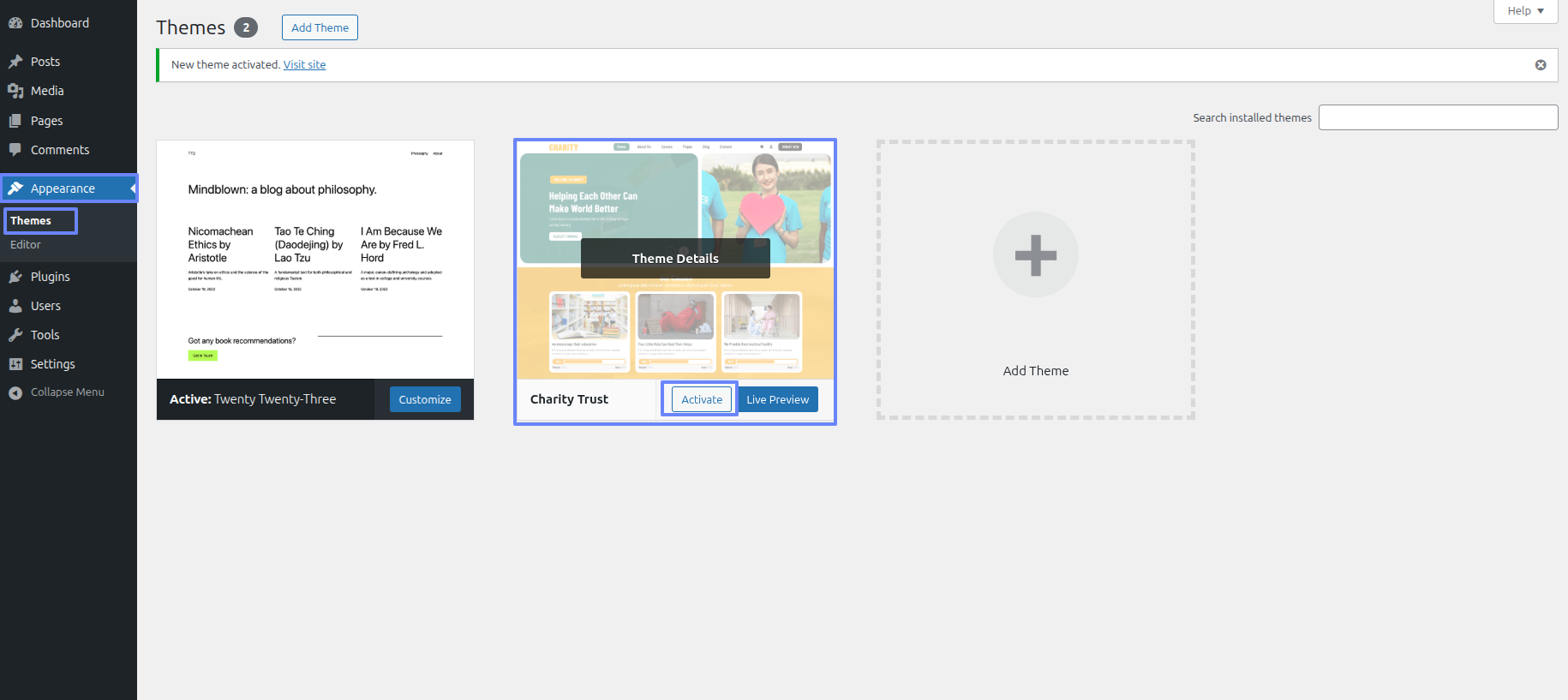This screenshot has width=1568, height=700.
Task: Click the Dashboard gauge icon
Action: click(15, 23)
